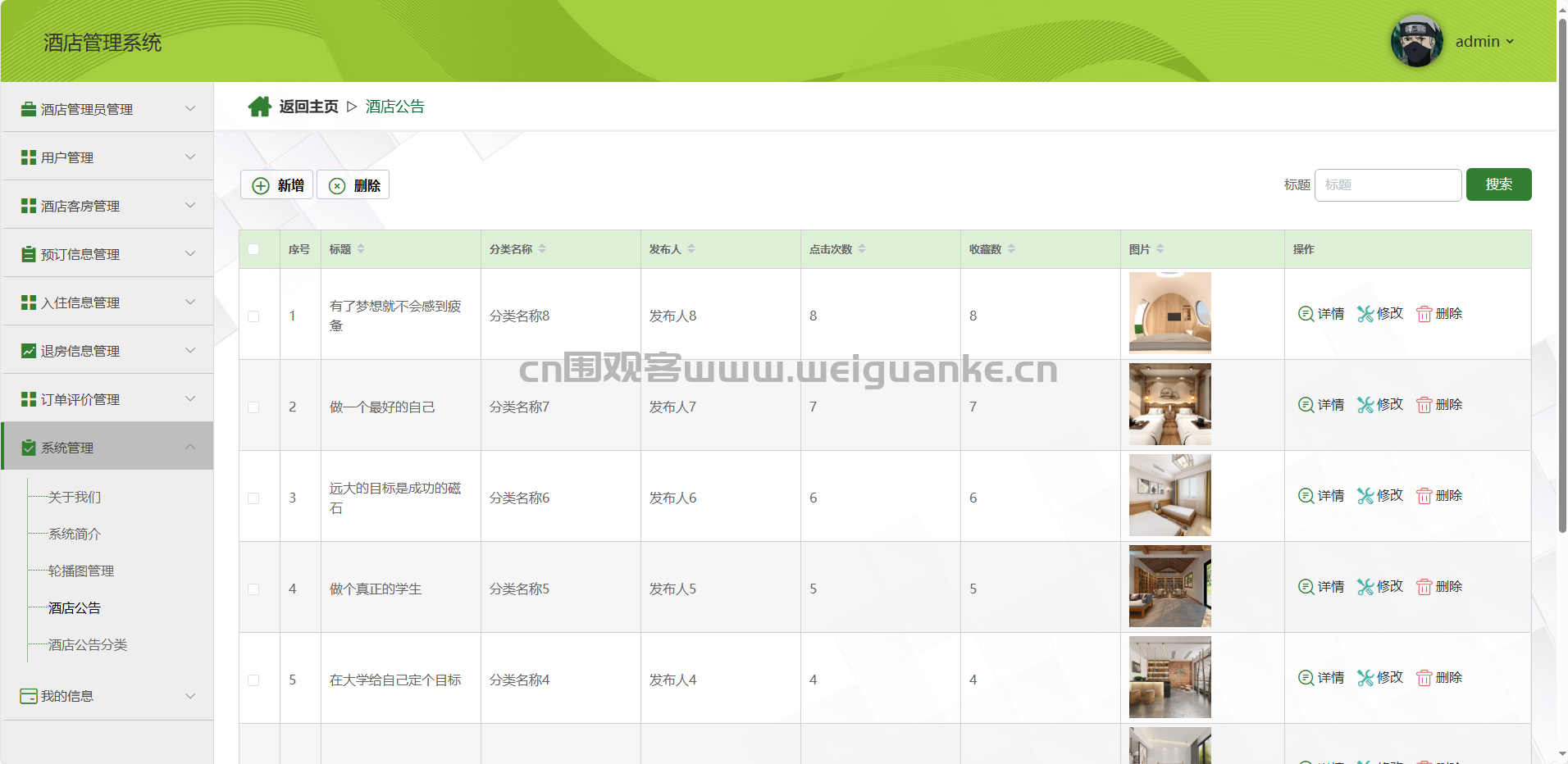Viewport: 1568px width, 764px height.
Task: Click the page vertical scrollbar
Action: (1561, 328)
